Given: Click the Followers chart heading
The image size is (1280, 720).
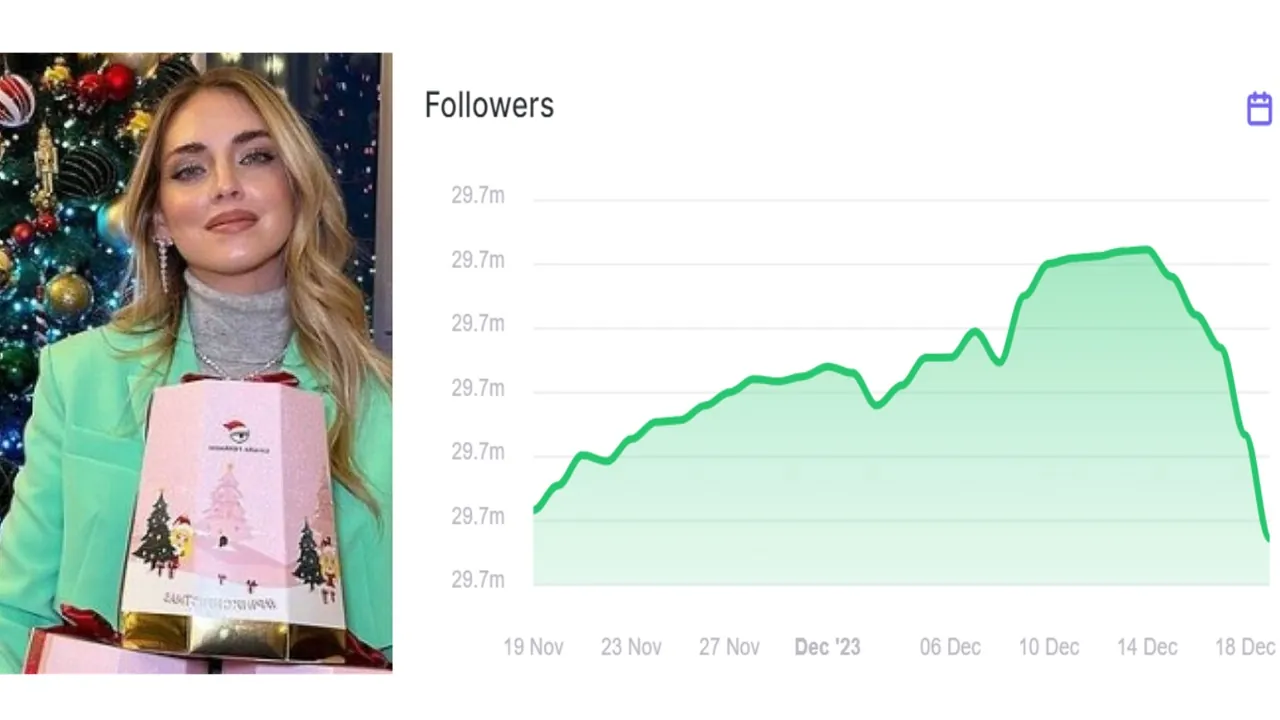Looking at the screenshot, I should pos(489,105).
